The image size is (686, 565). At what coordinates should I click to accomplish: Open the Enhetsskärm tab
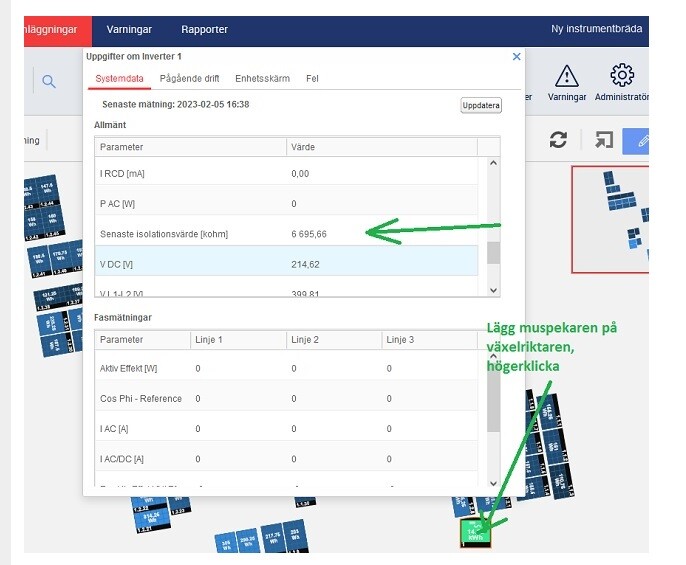(262, 78)
